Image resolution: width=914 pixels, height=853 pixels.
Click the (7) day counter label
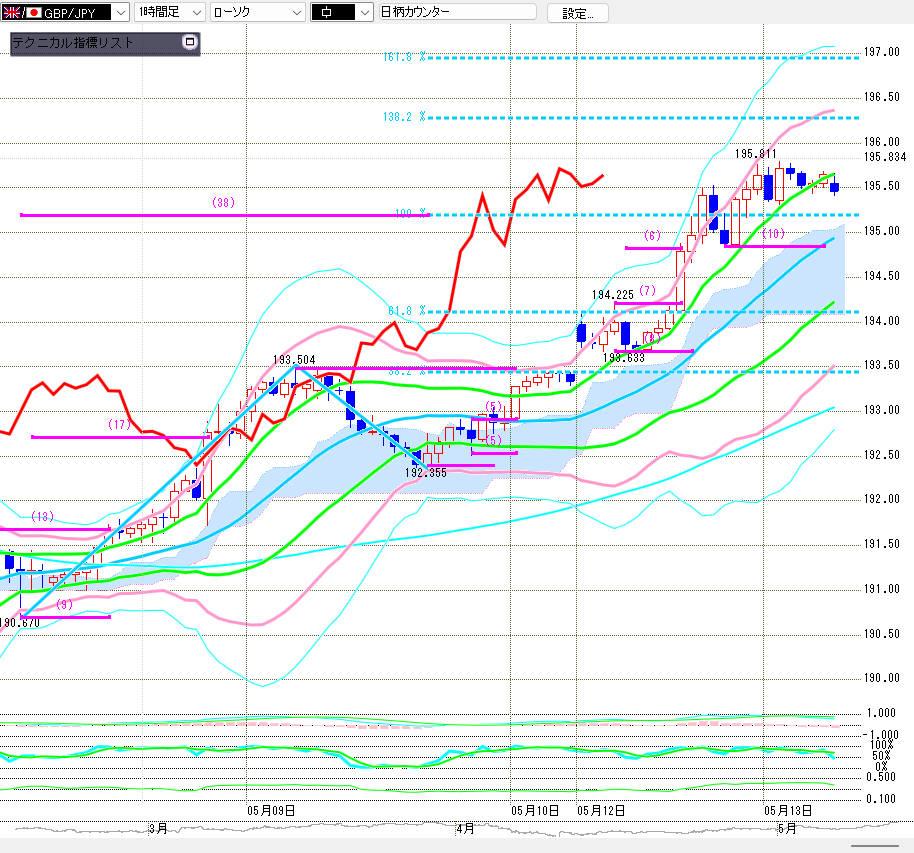(x=648, y=290)
